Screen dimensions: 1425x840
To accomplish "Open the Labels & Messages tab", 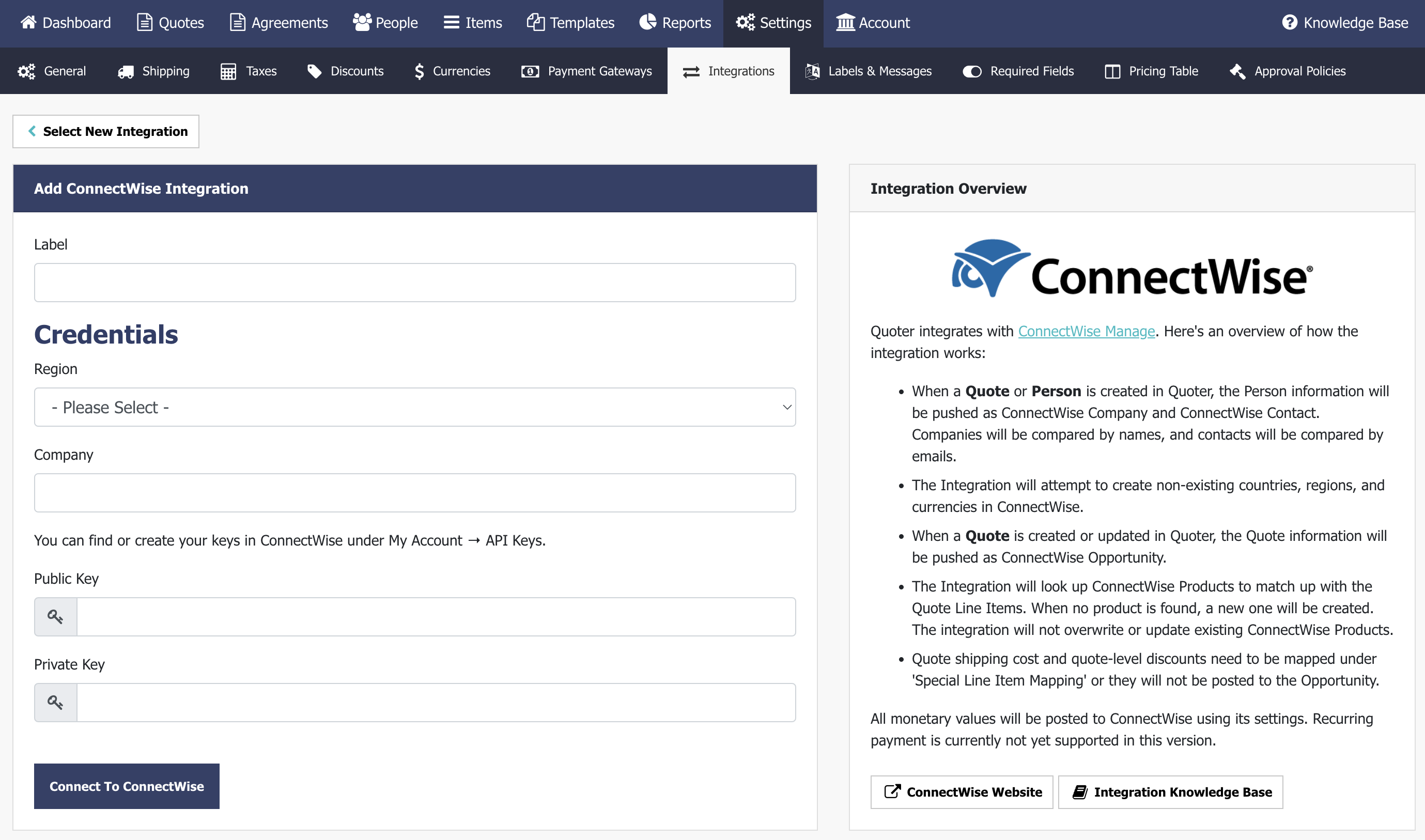I will tap(869, 71).
